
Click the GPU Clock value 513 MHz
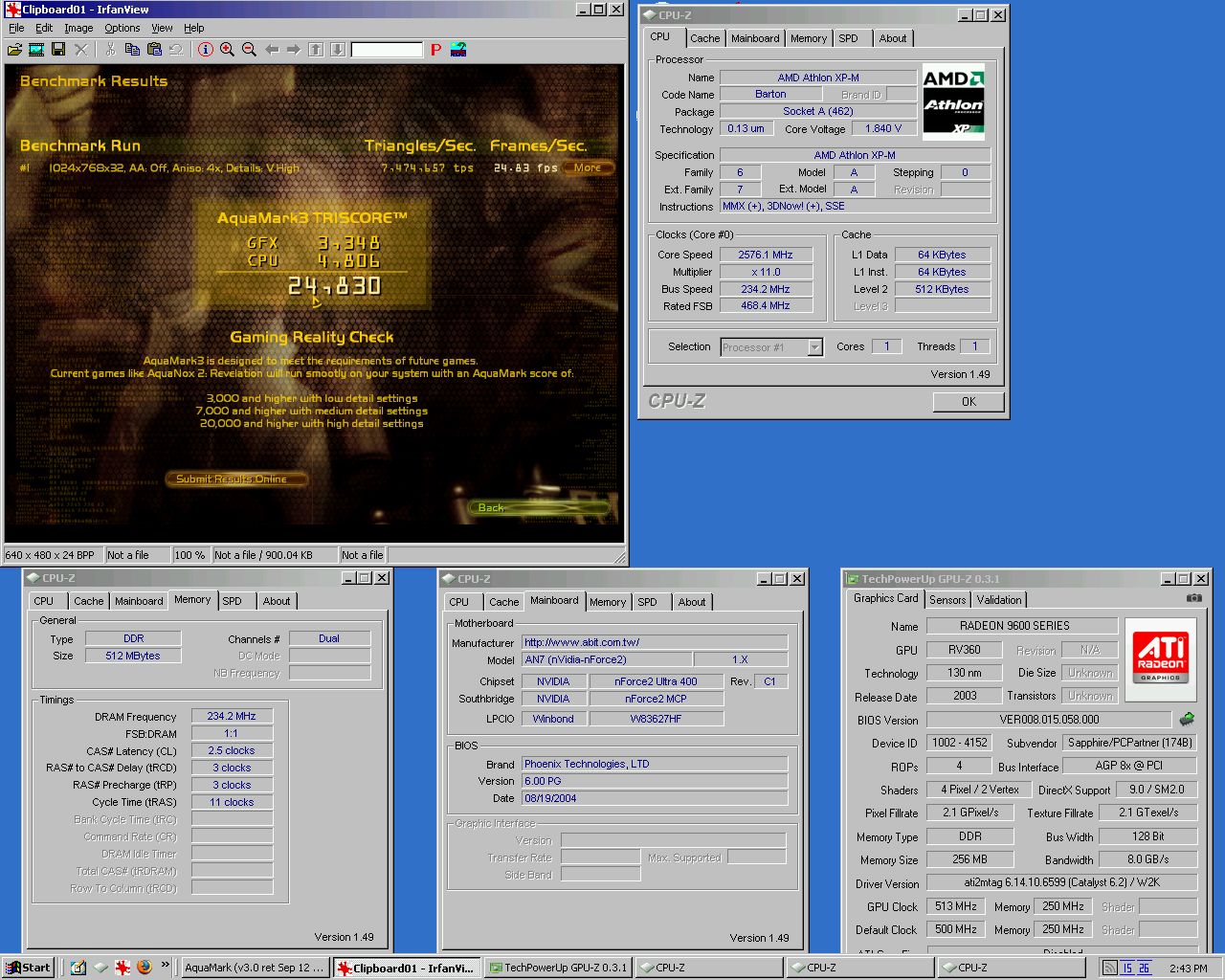click(956, 906)
